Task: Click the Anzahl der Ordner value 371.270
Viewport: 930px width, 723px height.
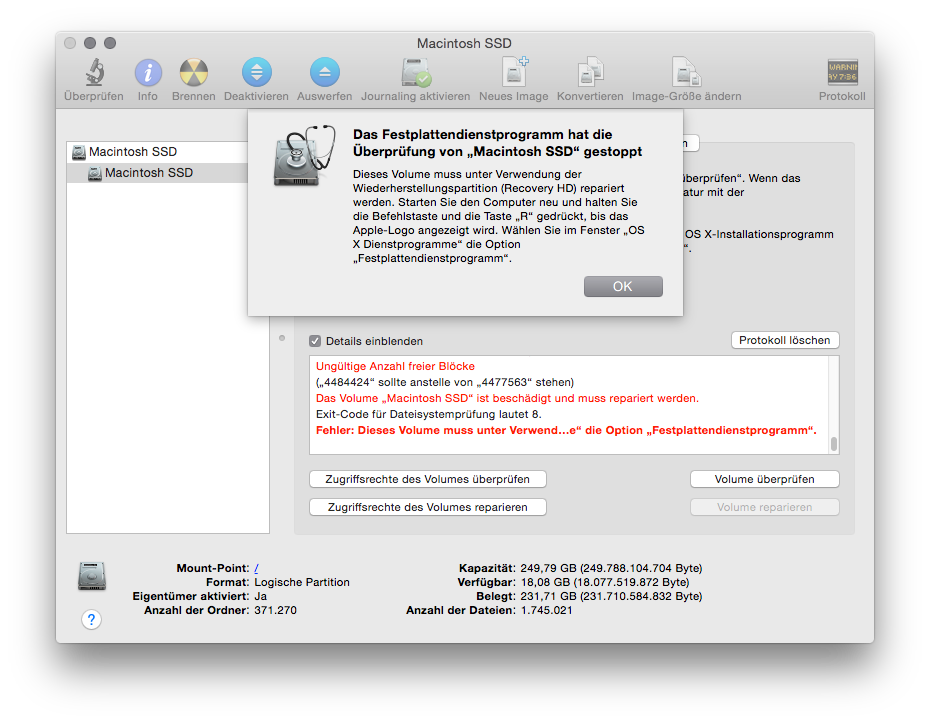Action: point(275,610)
